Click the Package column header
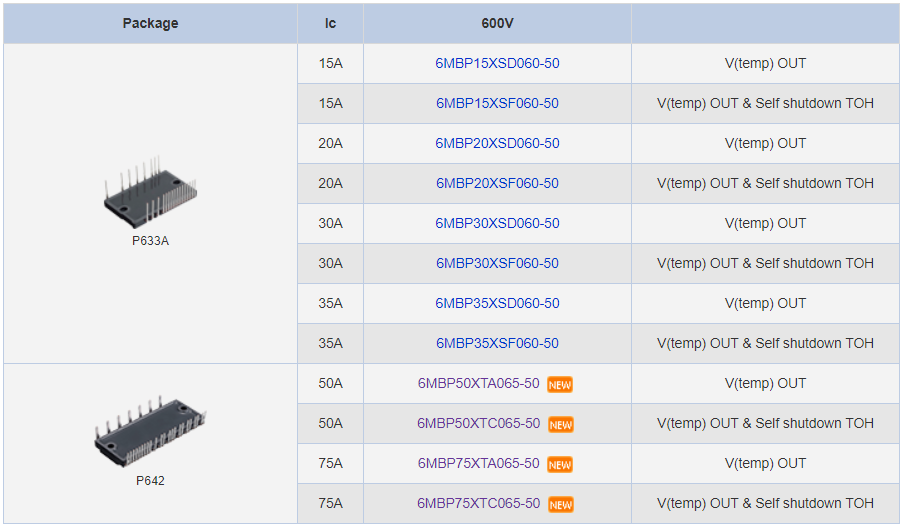901x530 pixels. pyautogui.click(x=151, y=24)
